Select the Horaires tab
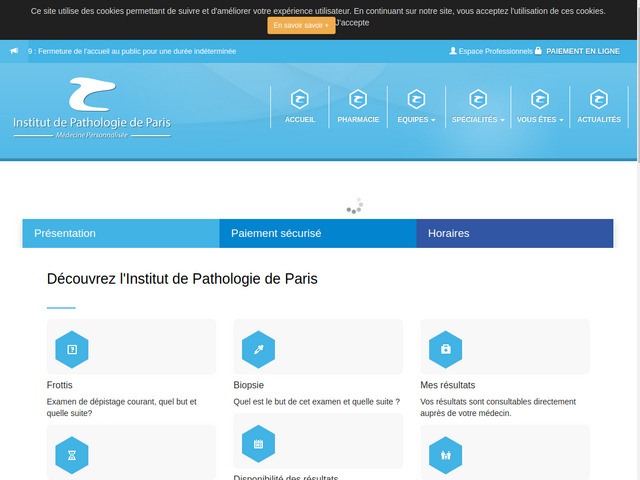The width and height of the screenshot is (640, 480). [x=515, y=233]
